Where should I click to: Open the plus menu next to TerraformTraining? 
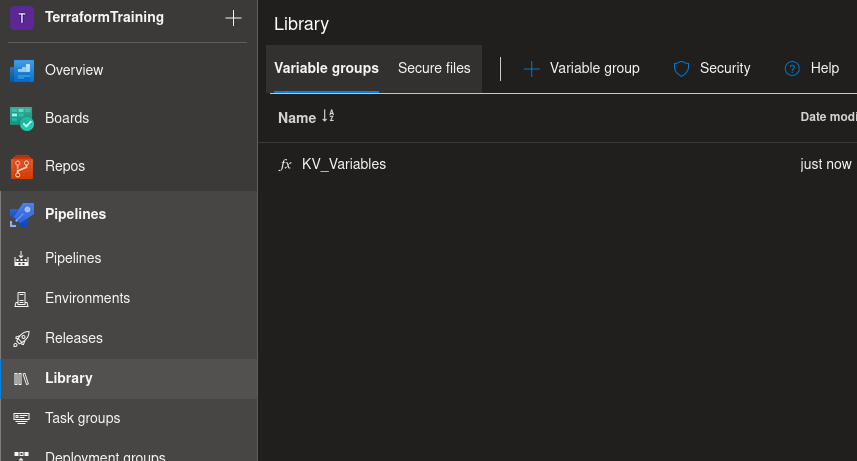click(x=233, y=17)
